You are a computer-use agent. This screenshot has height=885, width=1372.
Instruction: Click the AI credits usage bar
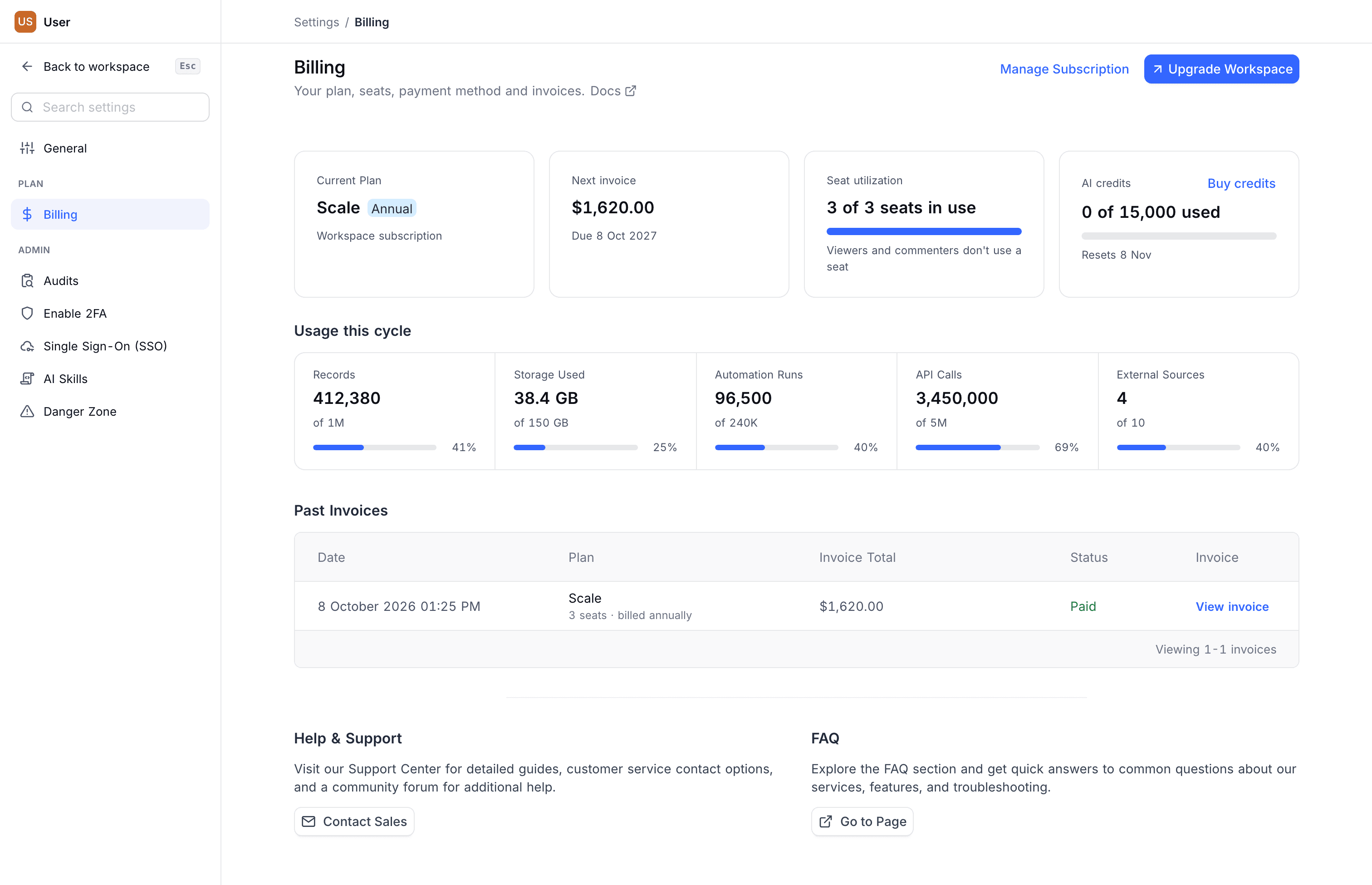pos(1178,236)
